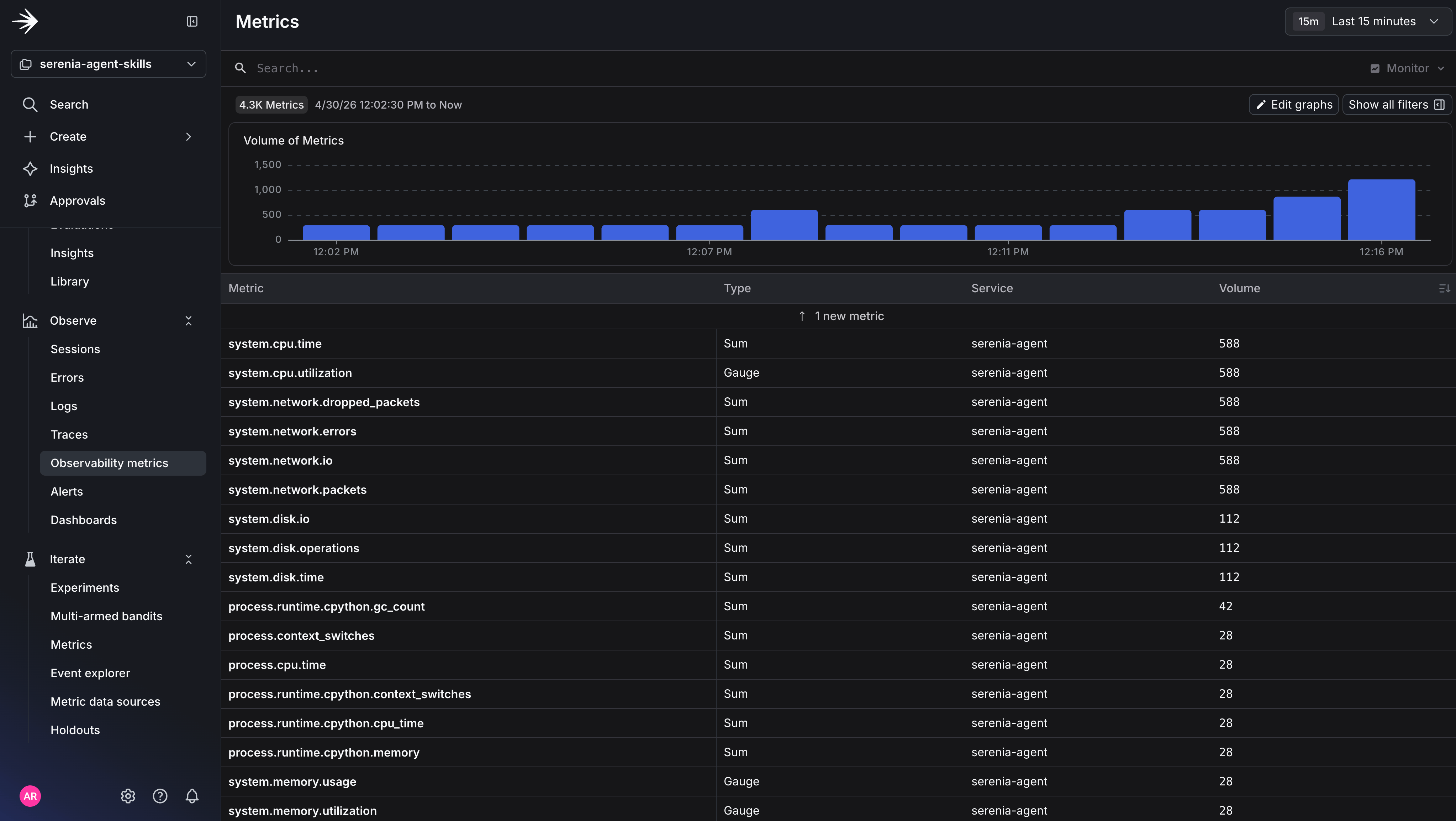
Task: Collapse the sidebar with the panel icon
Action: 192,21
